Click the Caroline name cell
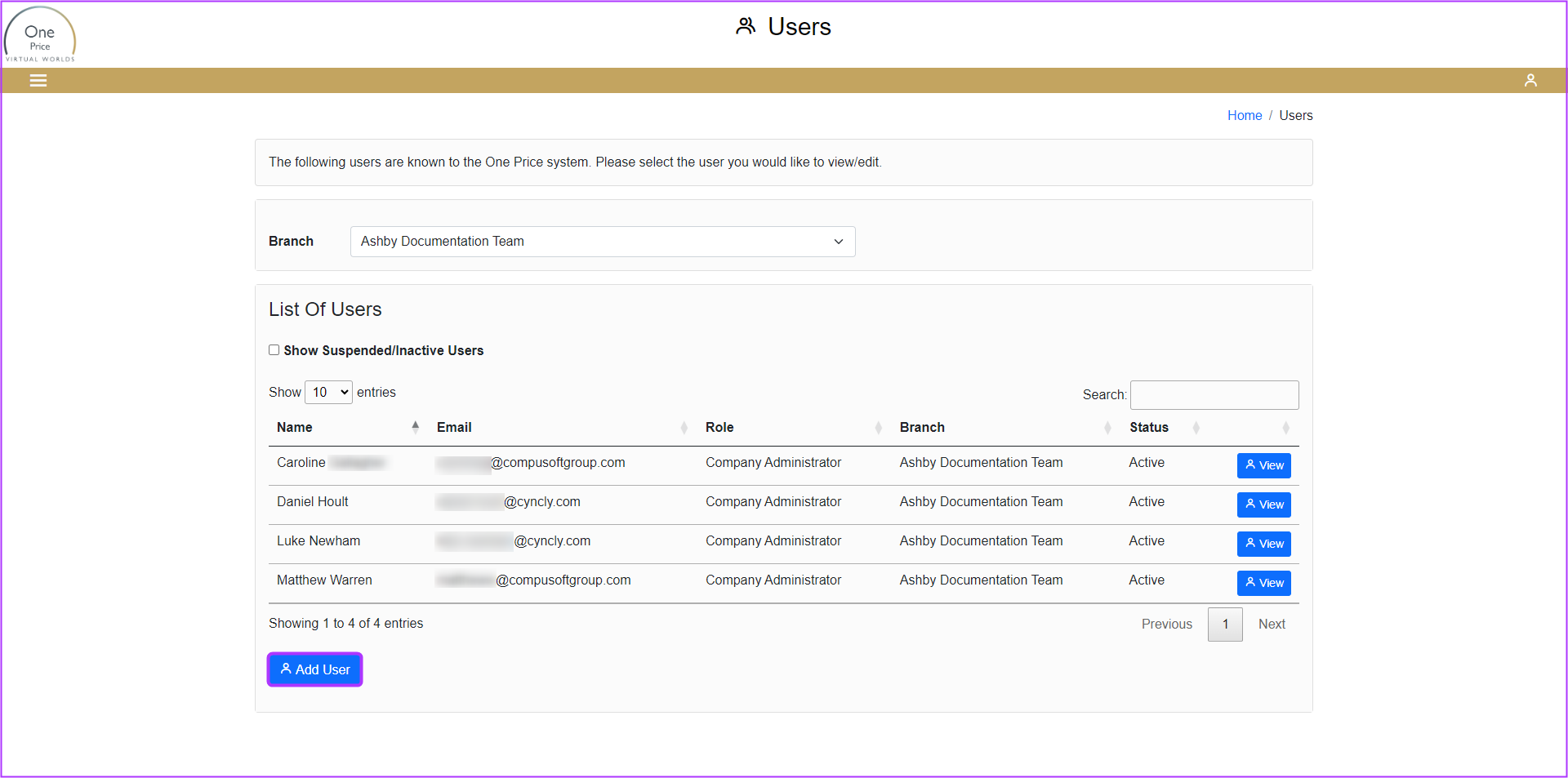 point(331,462)
